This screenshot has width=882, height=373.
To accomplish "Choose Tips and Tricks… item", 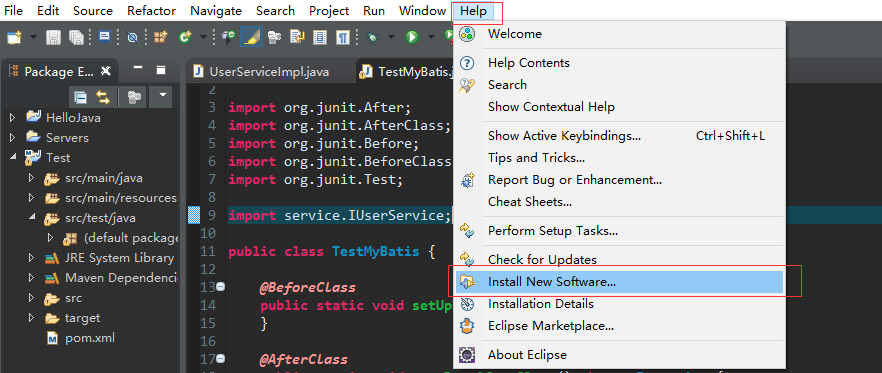I will click(619, 158).
